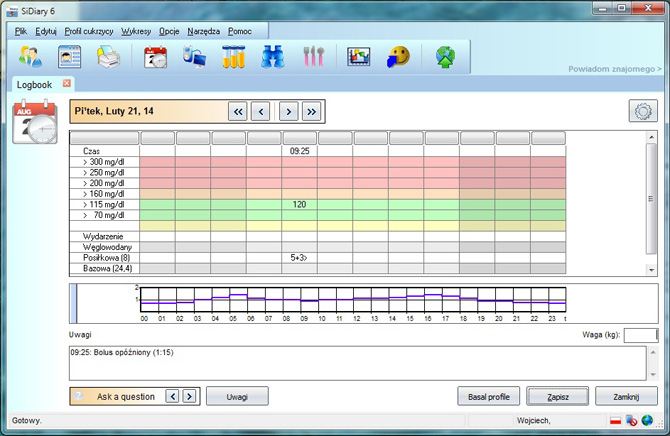Click the blocked connection status bar icon
This screenshot has width=670, height=436.
pyautogui.click(x=632, y=421)
